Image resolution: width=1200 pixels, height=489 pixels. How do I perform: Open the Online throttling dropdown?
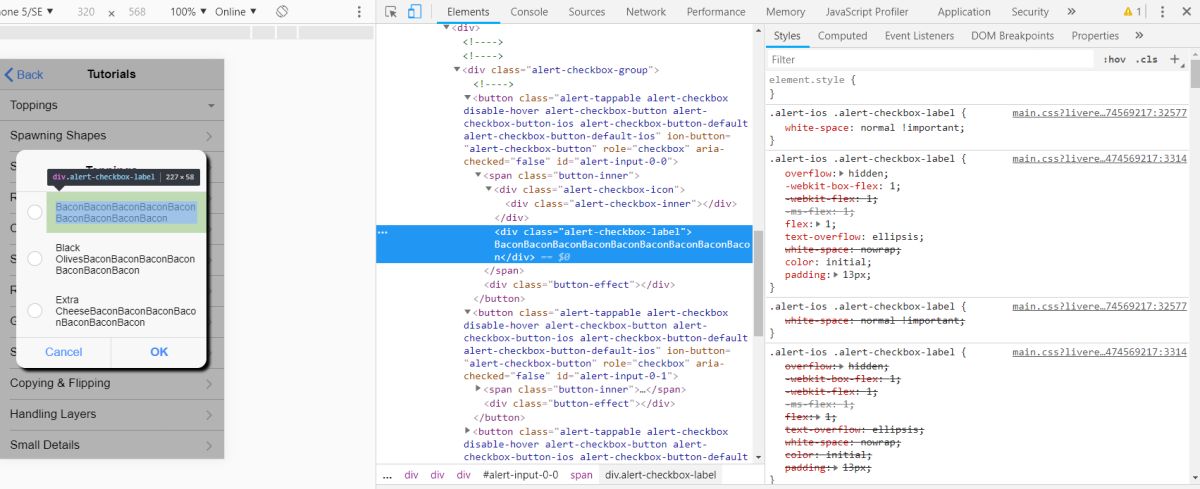236,12
